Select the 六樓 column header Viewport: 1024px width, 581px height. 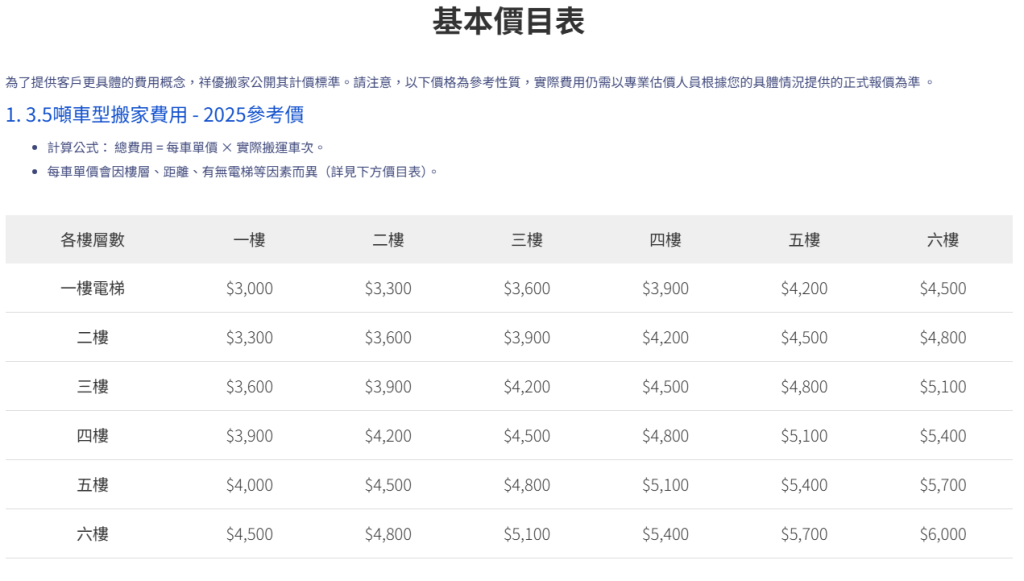click(x=943, y=240)
